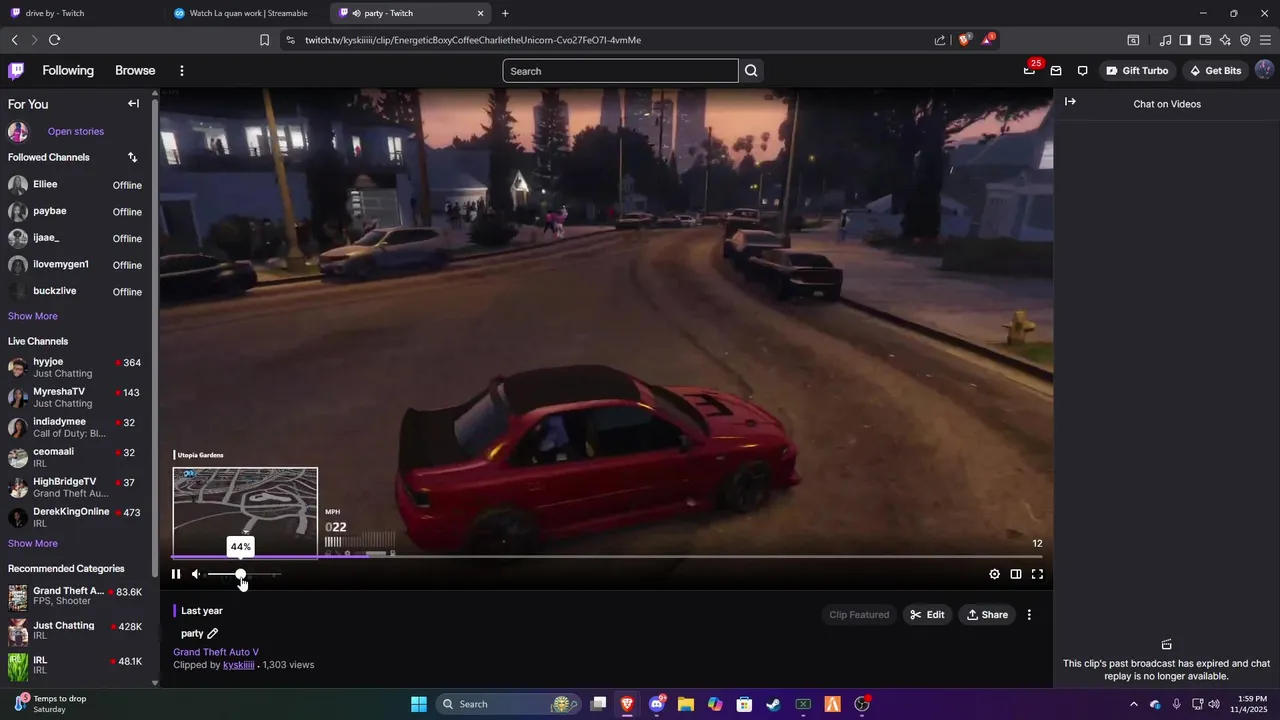Open File Explorer from taskbar
The image size is (1280, 720).
(x=686, y=704)
